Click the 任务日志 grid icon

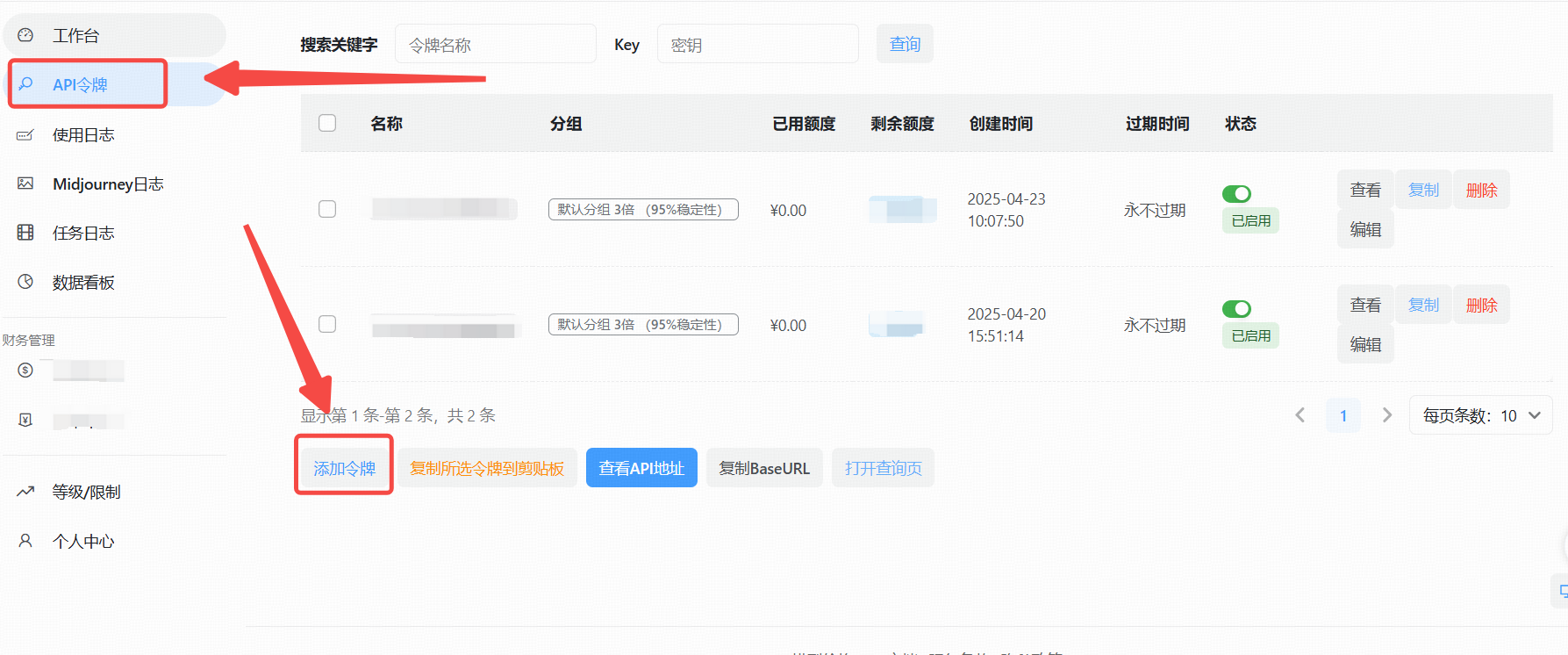pyautogui.click(x=25, y=233)
